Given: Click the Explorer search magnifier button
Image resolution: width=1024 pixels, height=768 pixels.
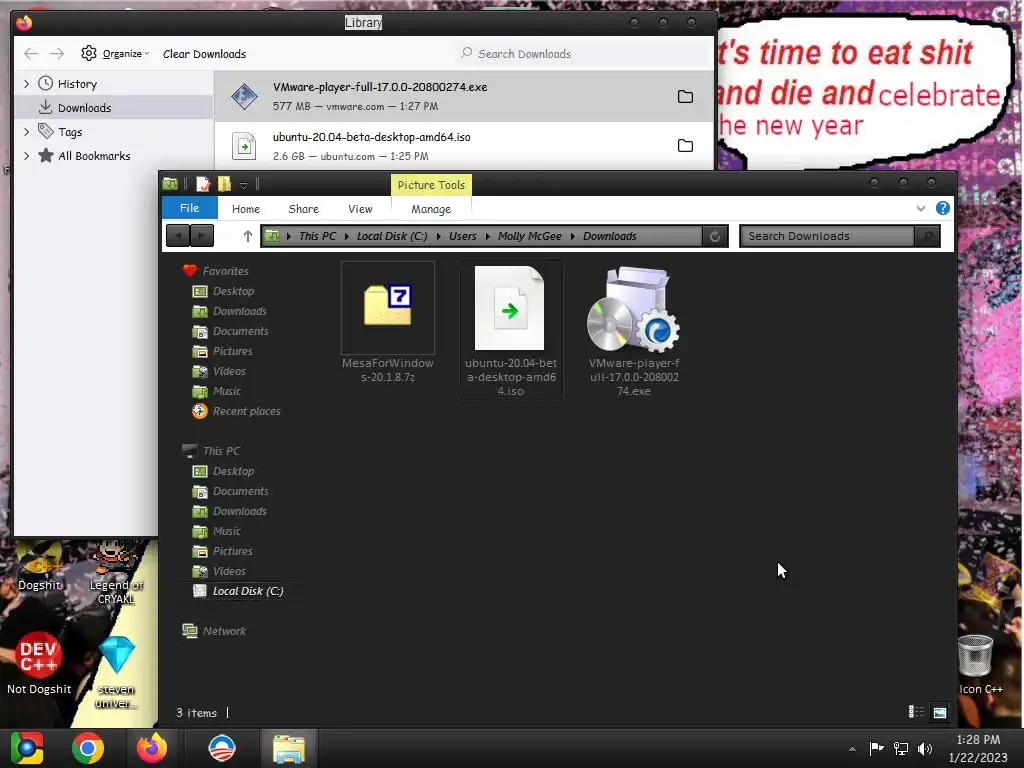Looking at the screenshot, I should [x=927, y=236].
